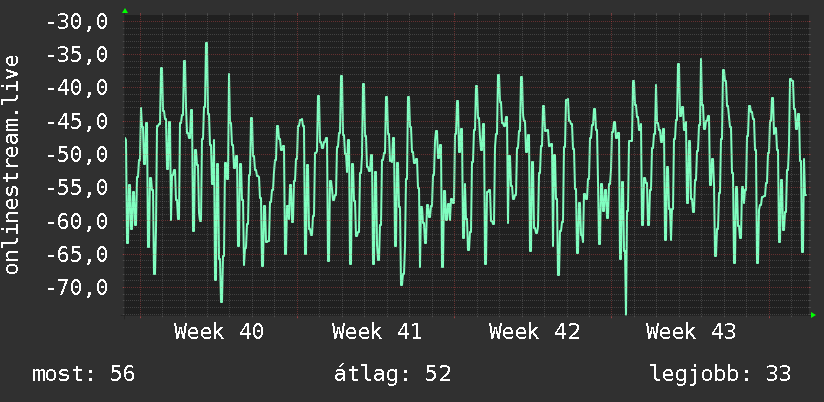This screenshot has height=402, width=824.
Task: Click the green arrow at X-axis end
Action: pos(813,315)
